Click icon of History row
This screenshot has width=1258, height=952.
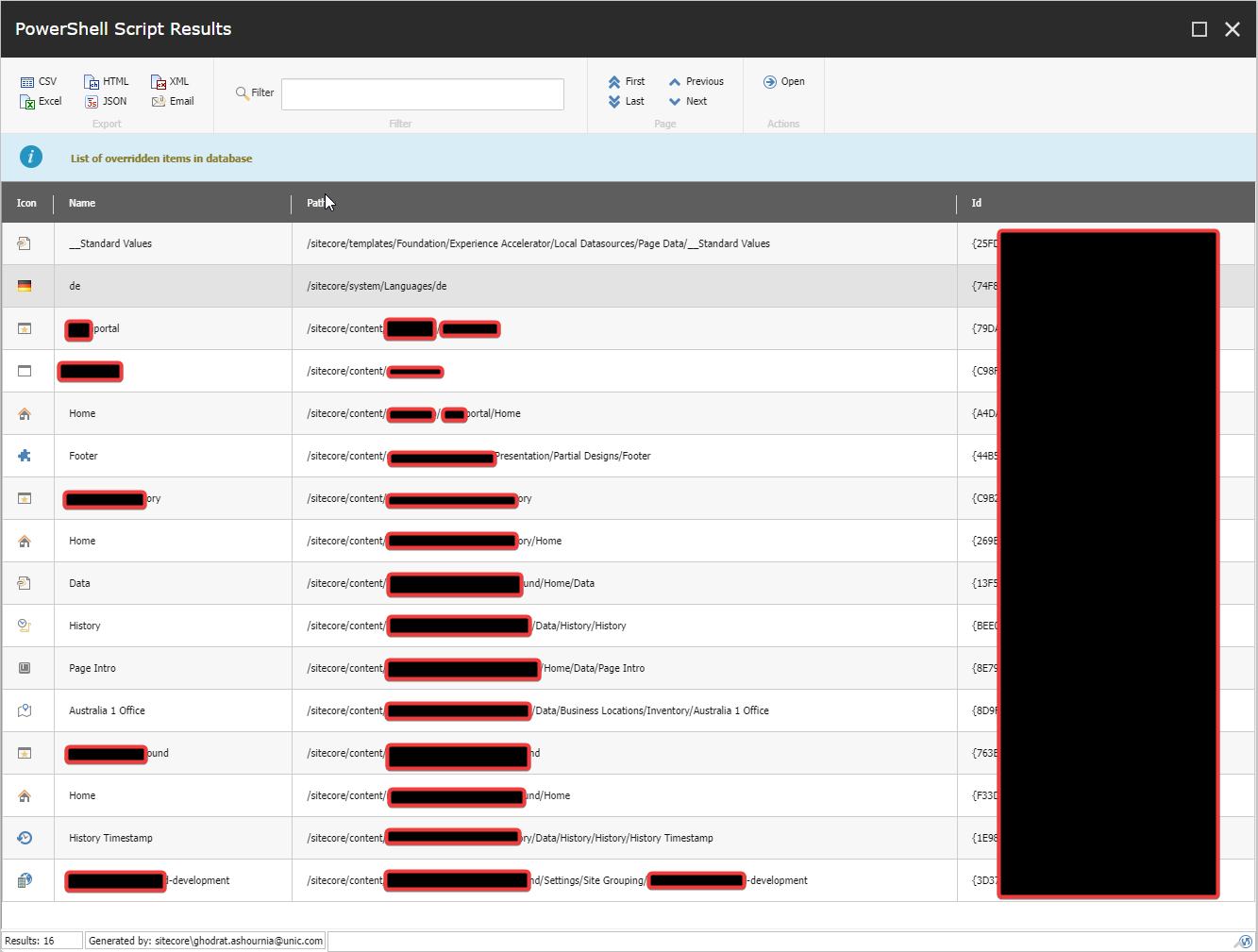(25, 626)
